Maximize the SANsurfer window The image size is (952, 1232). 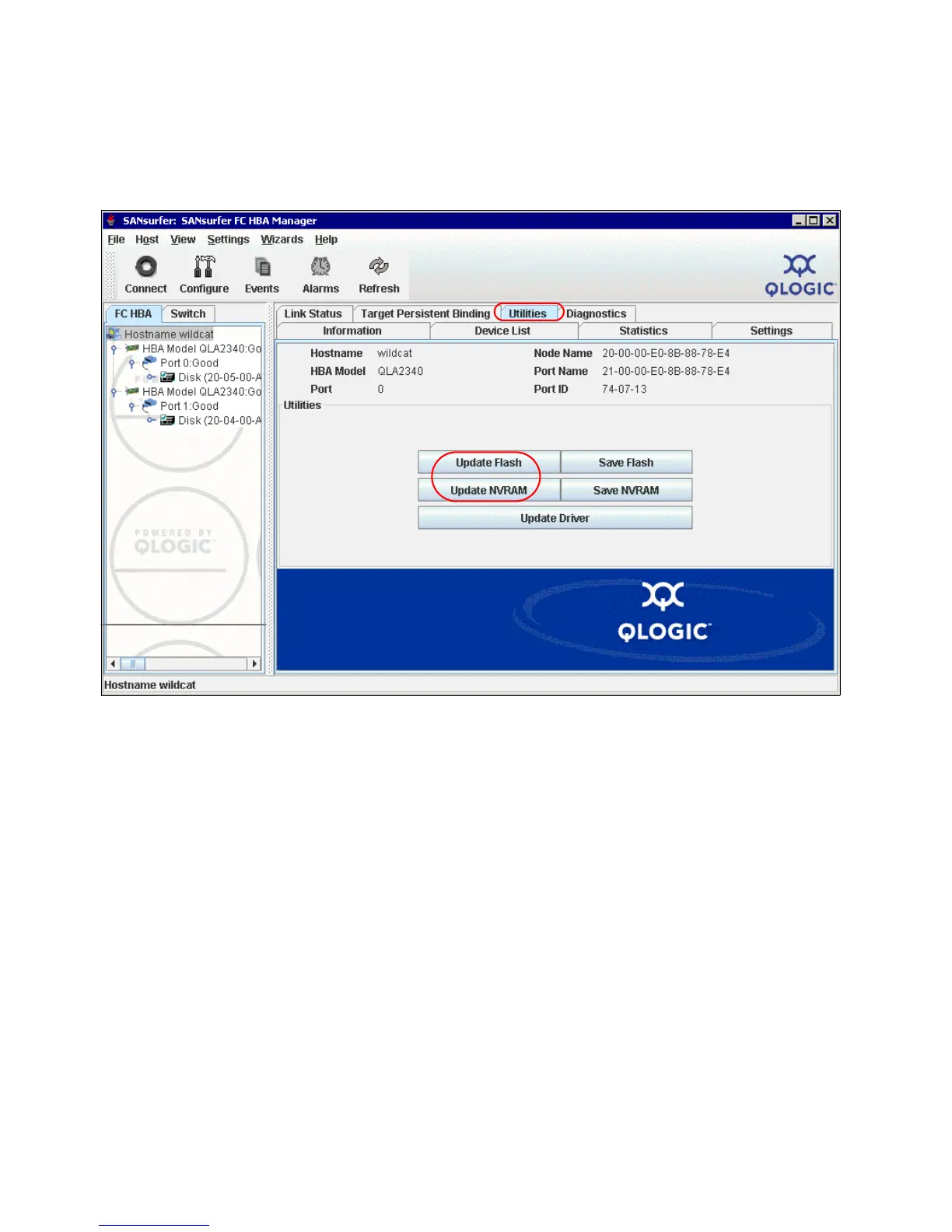coord(814,221)
